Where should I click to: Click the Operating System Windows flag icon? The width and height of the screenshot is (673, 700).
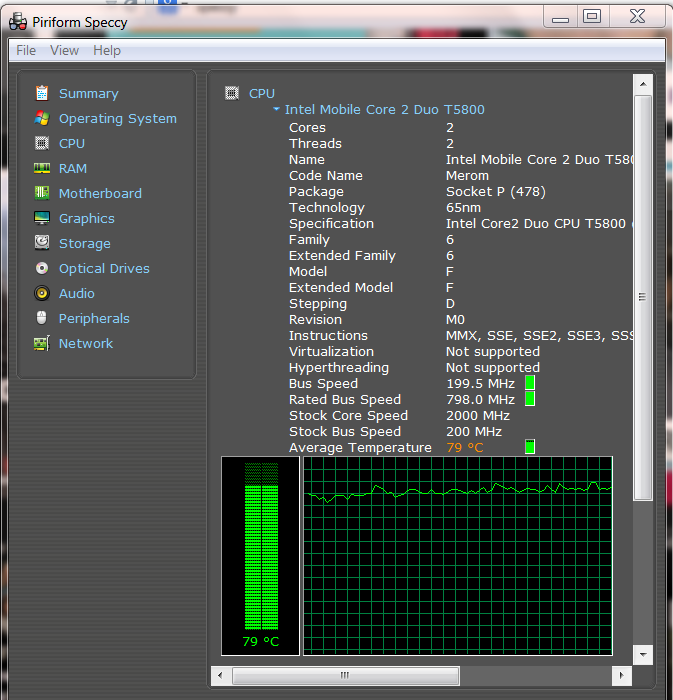click(x=42, y=118)
